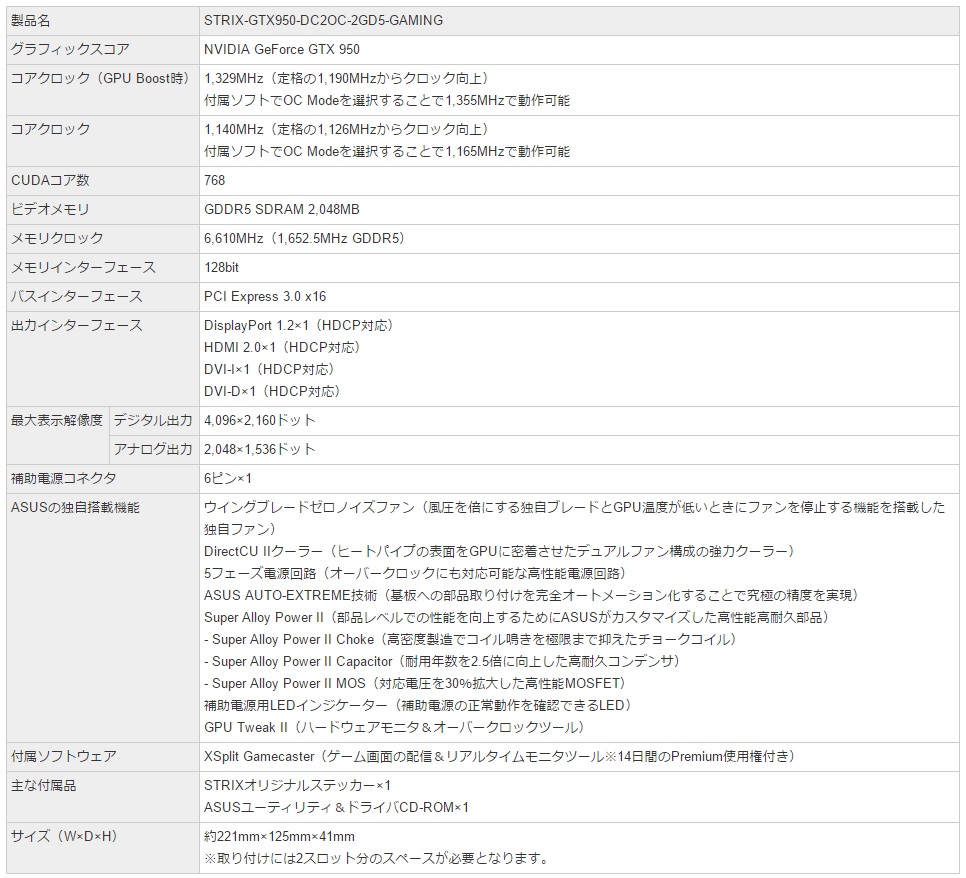
Task: Select the STRIXオリジナルステッカー×1 line
Action: [297, 785]
